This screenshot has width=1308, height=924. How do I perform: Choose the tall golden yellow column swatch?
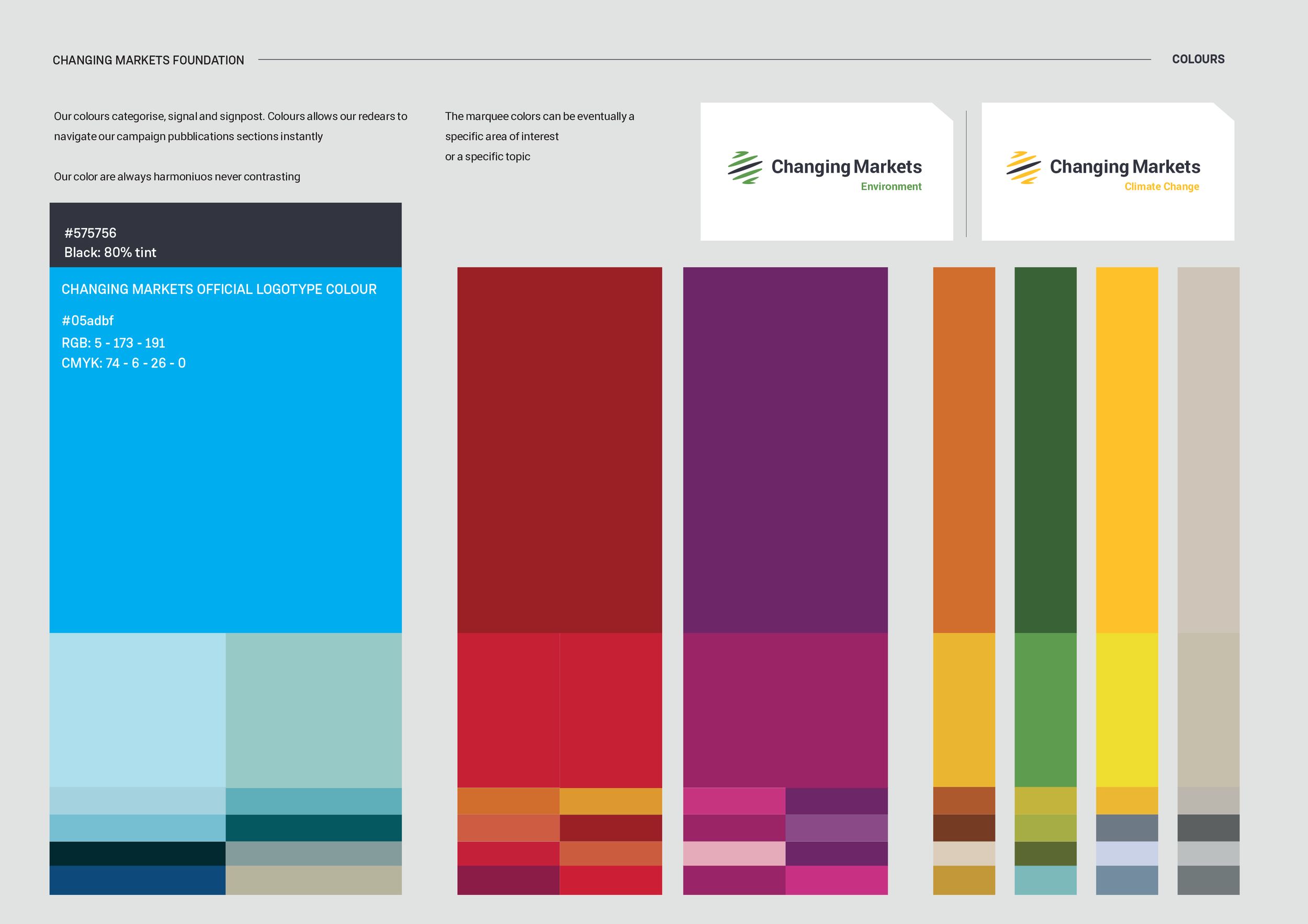[1126, 450]
